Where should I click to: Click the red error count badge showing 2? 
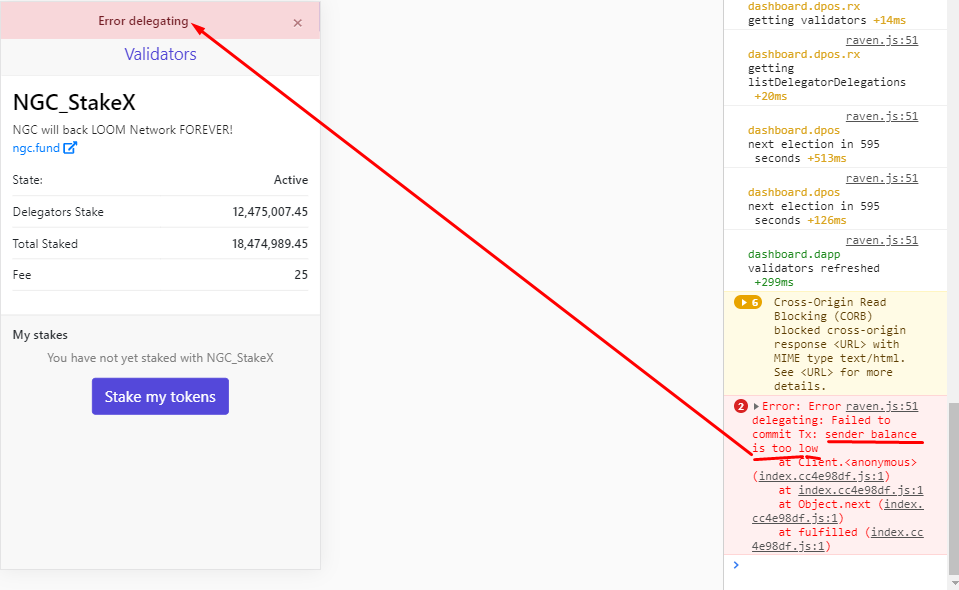click(740, 406)
